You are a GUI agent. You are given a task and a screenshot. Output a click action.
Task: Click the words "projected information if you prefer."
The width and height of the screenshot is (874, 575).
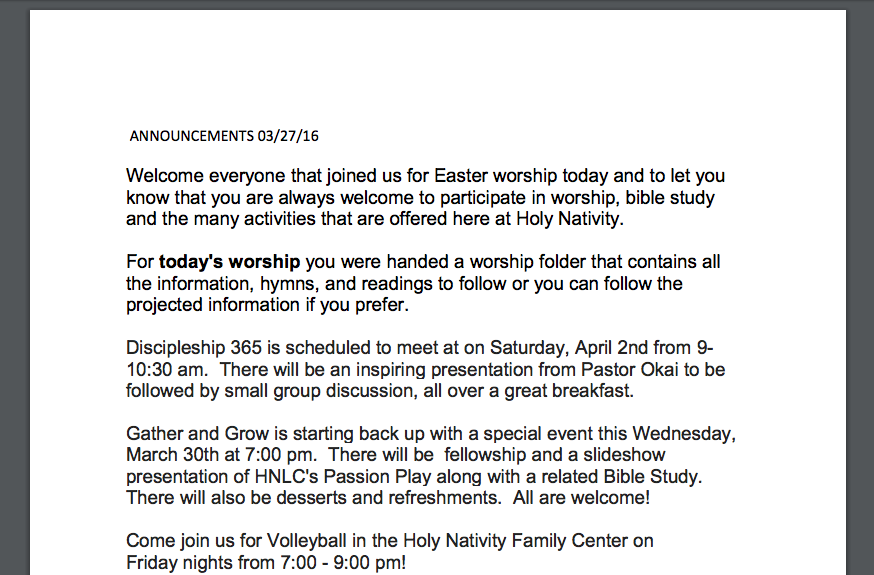pos(269,305)
